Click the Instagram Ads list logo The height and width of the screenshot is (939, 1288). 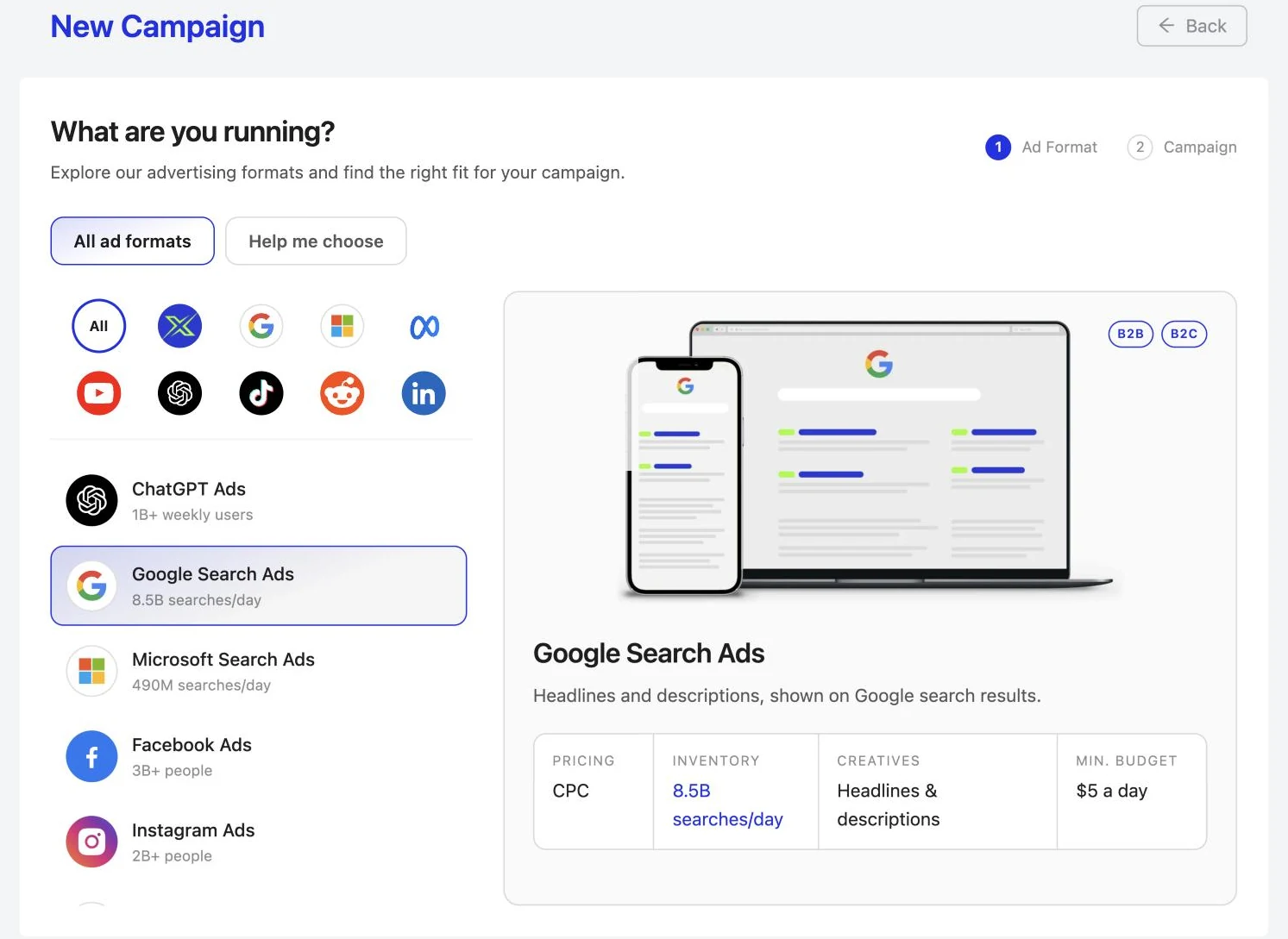tap(91, 842)
